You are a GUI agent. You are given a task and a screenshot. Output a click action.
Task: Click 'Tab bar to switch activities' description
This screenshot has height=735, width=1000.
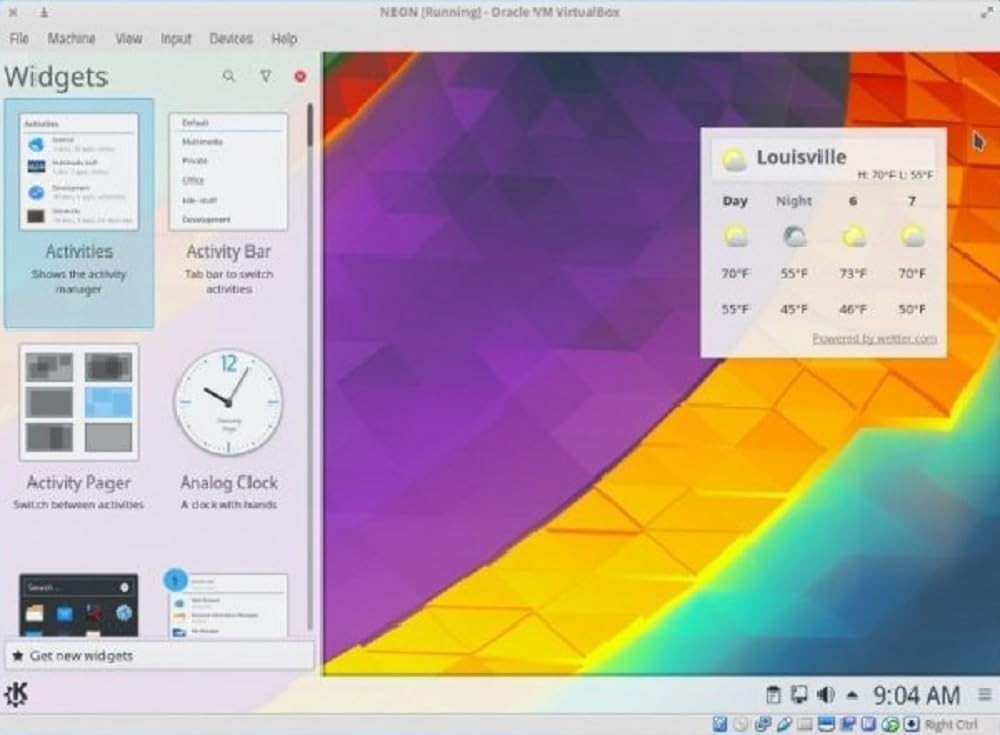[228, 281]
